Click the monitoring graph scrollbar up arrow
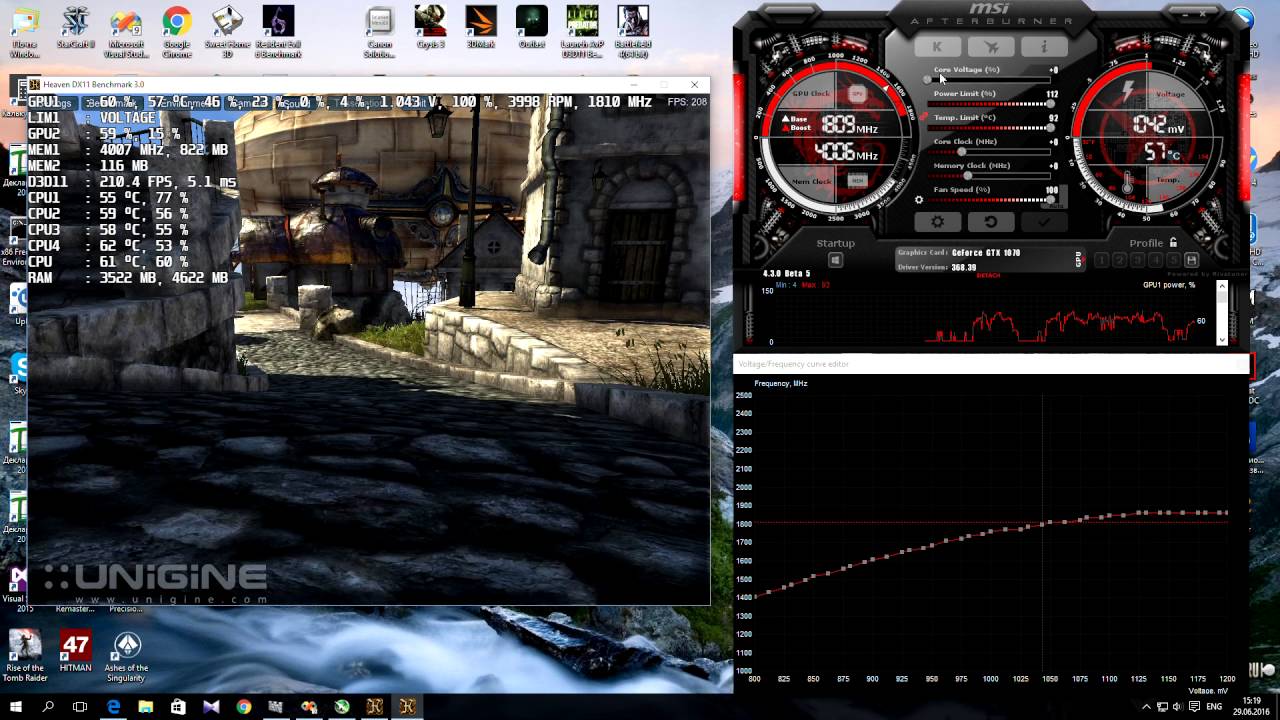Viewport: 1280px width, 720px height. coord(1221,286)
